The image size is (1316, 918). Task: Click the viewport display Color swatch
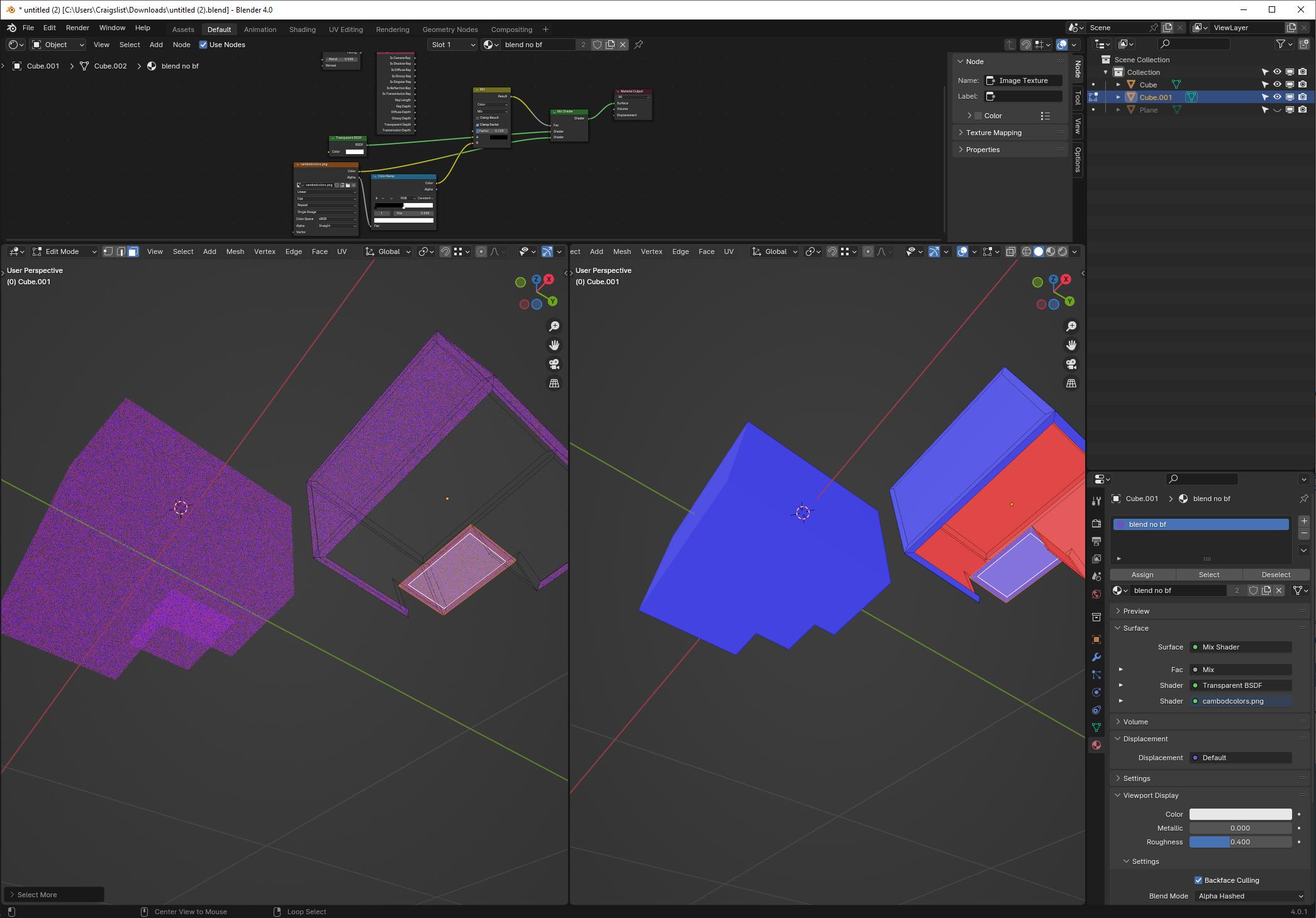(x=1240, y=814)
